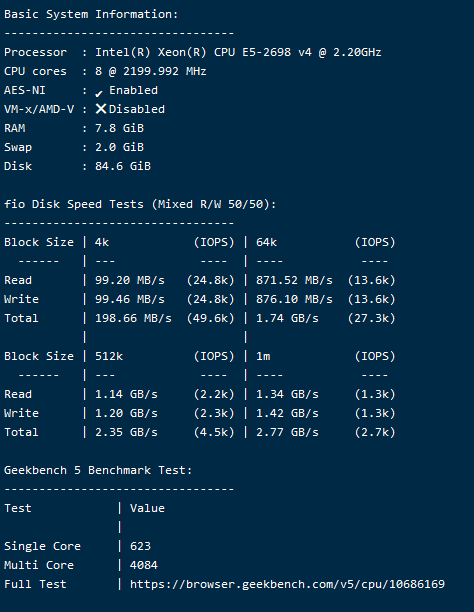Click the Multi Core score 4084

click(x=144, y=565)
